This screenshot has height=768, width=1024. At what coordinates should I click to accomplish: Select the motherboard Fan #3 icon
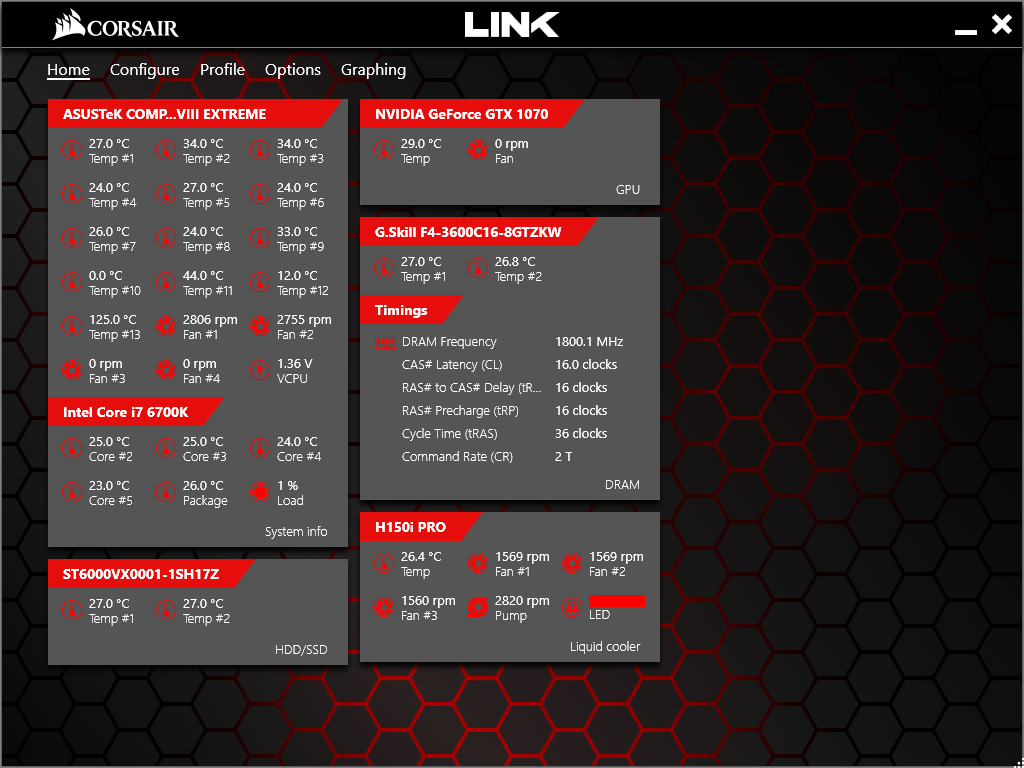72,371
